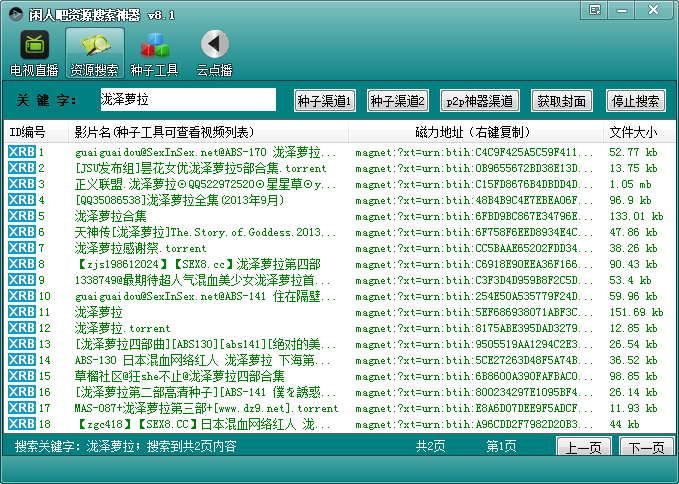Select magnet link starting 6FBD9BC867E34796E
The image size is (679, 484).
coord(474,216)
